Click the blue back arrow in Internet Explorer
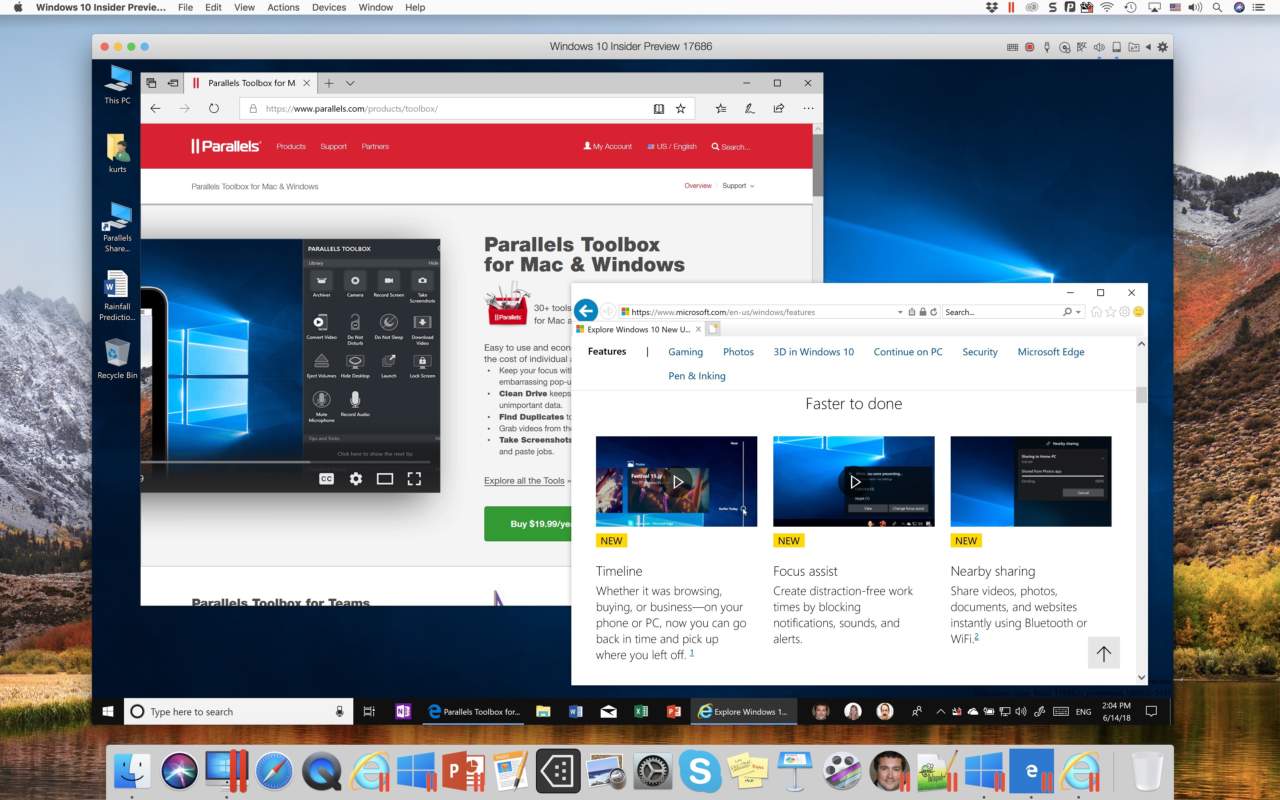Image resolution: width=1280 pixels, height=800 pixels. click(x=586, y=311)
